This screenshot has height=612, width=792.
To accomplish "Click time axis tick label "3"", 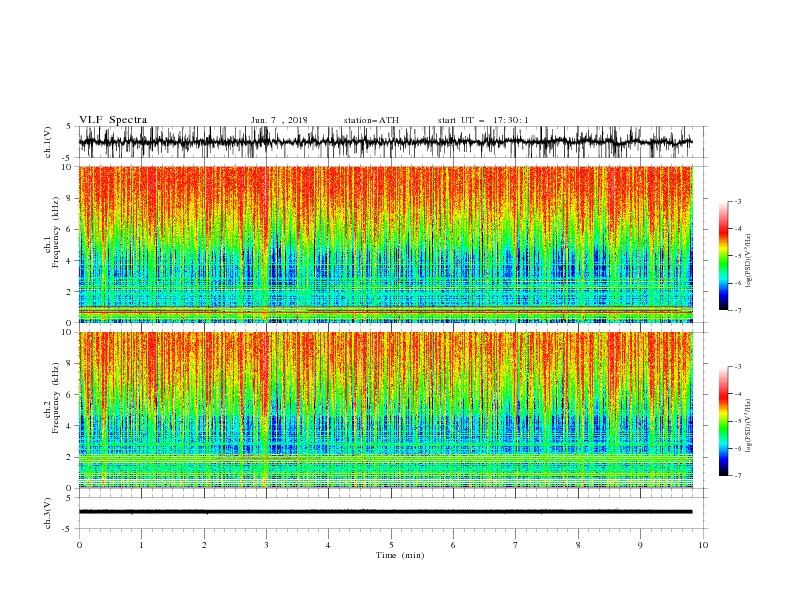I will point(266,545).
